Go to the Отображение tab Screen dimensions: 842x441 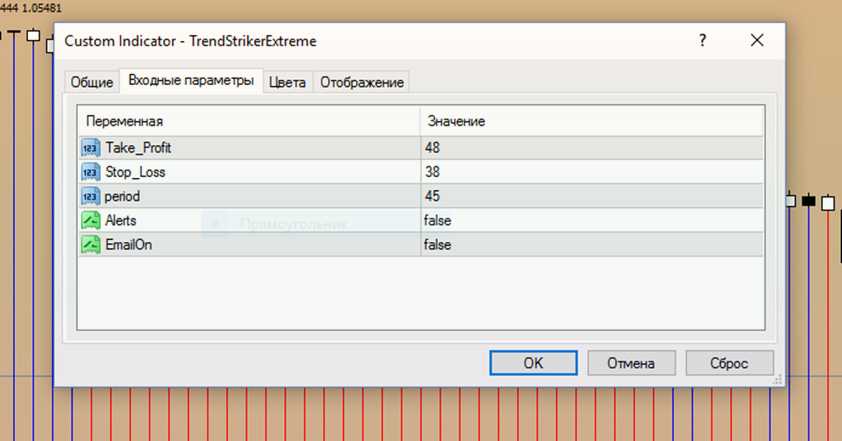click(361, 83)
